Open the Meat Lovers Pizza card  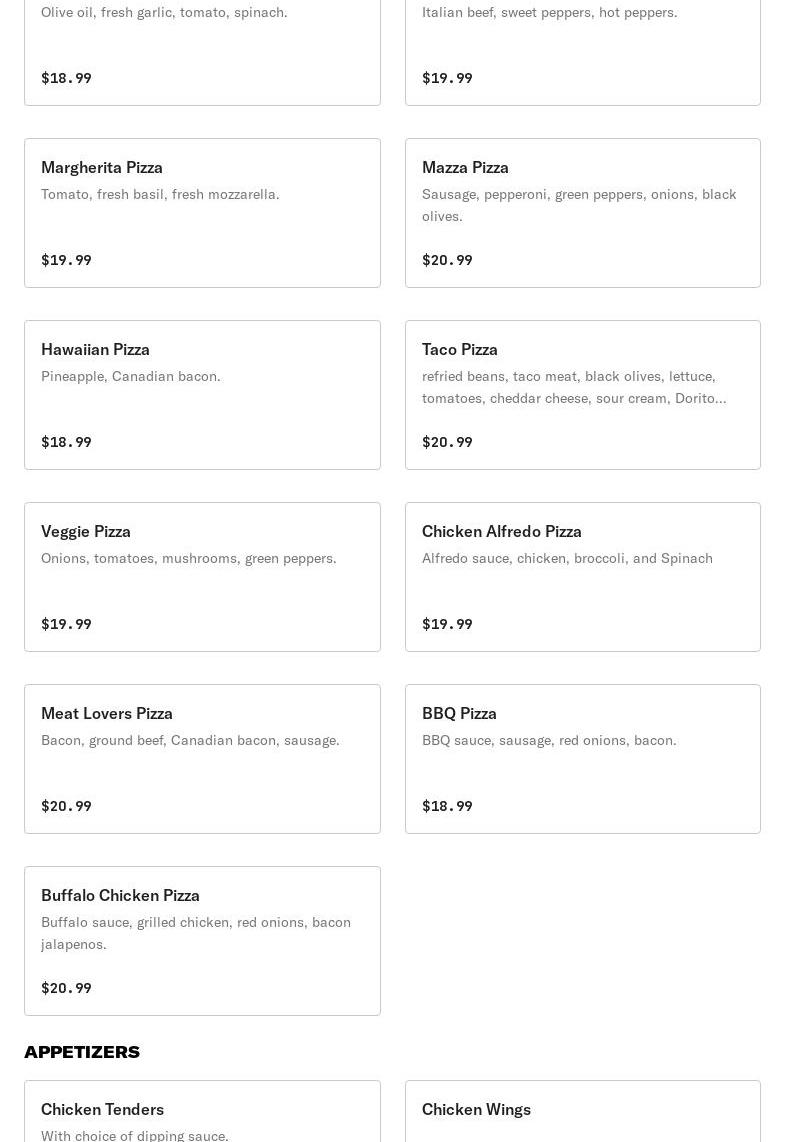click(x=202, y=759)
